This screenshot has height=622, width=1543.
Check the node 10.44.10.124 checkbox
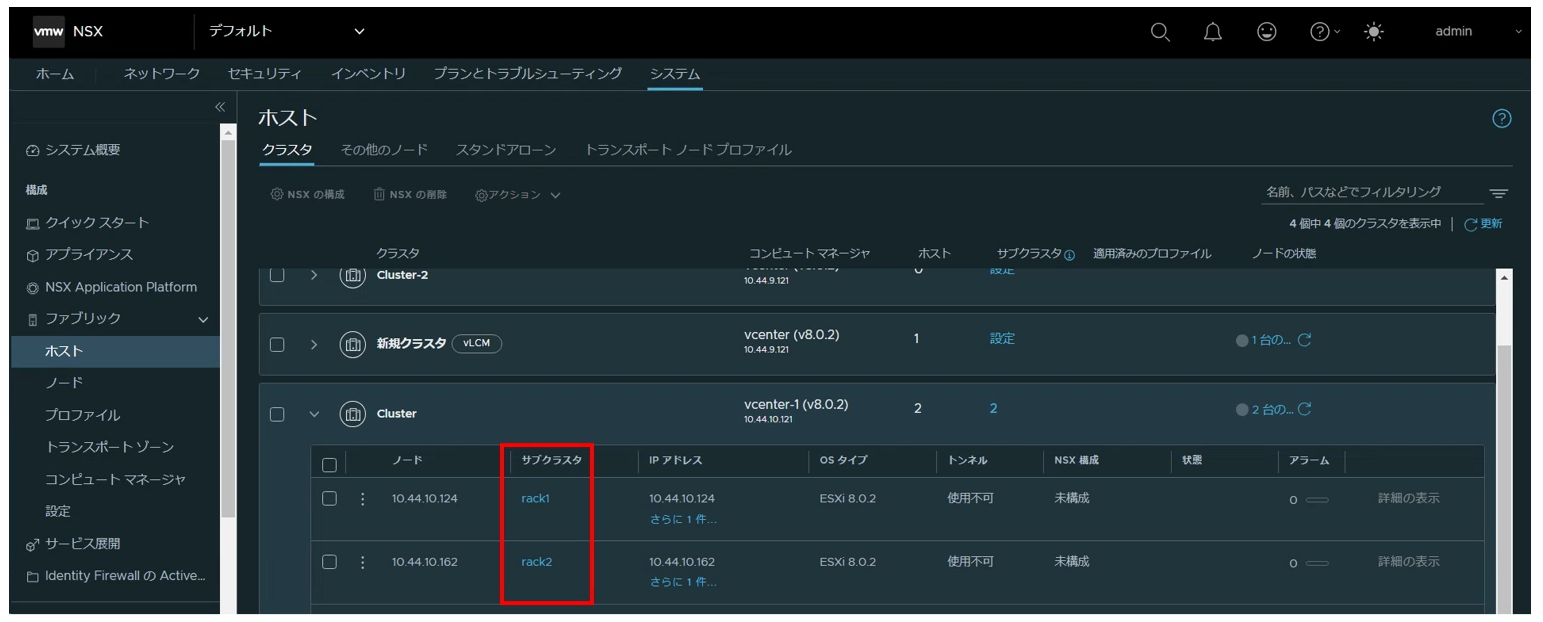[x=329, y=498]
